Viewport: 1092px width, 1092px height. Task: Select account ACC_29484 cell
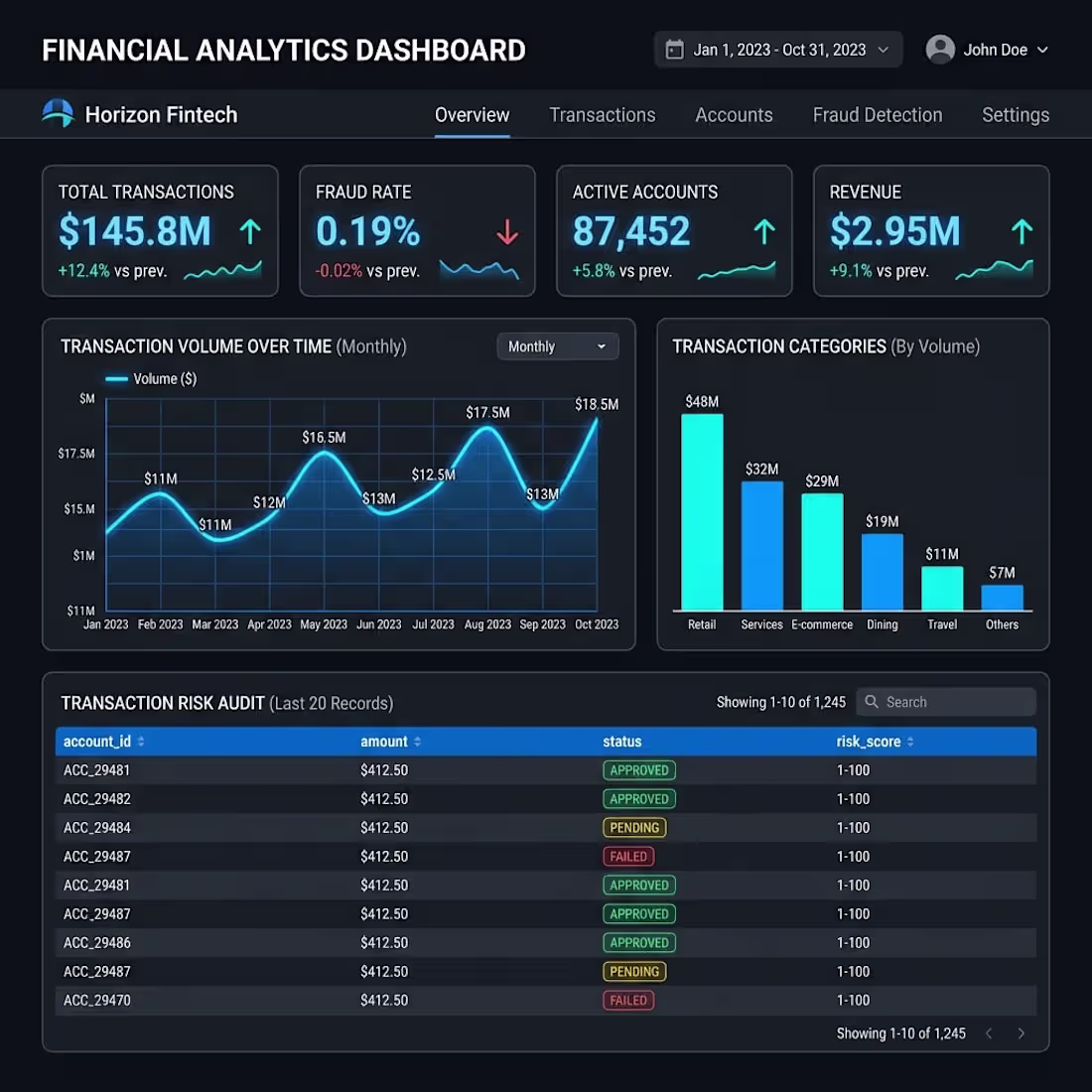coord(97,827)
